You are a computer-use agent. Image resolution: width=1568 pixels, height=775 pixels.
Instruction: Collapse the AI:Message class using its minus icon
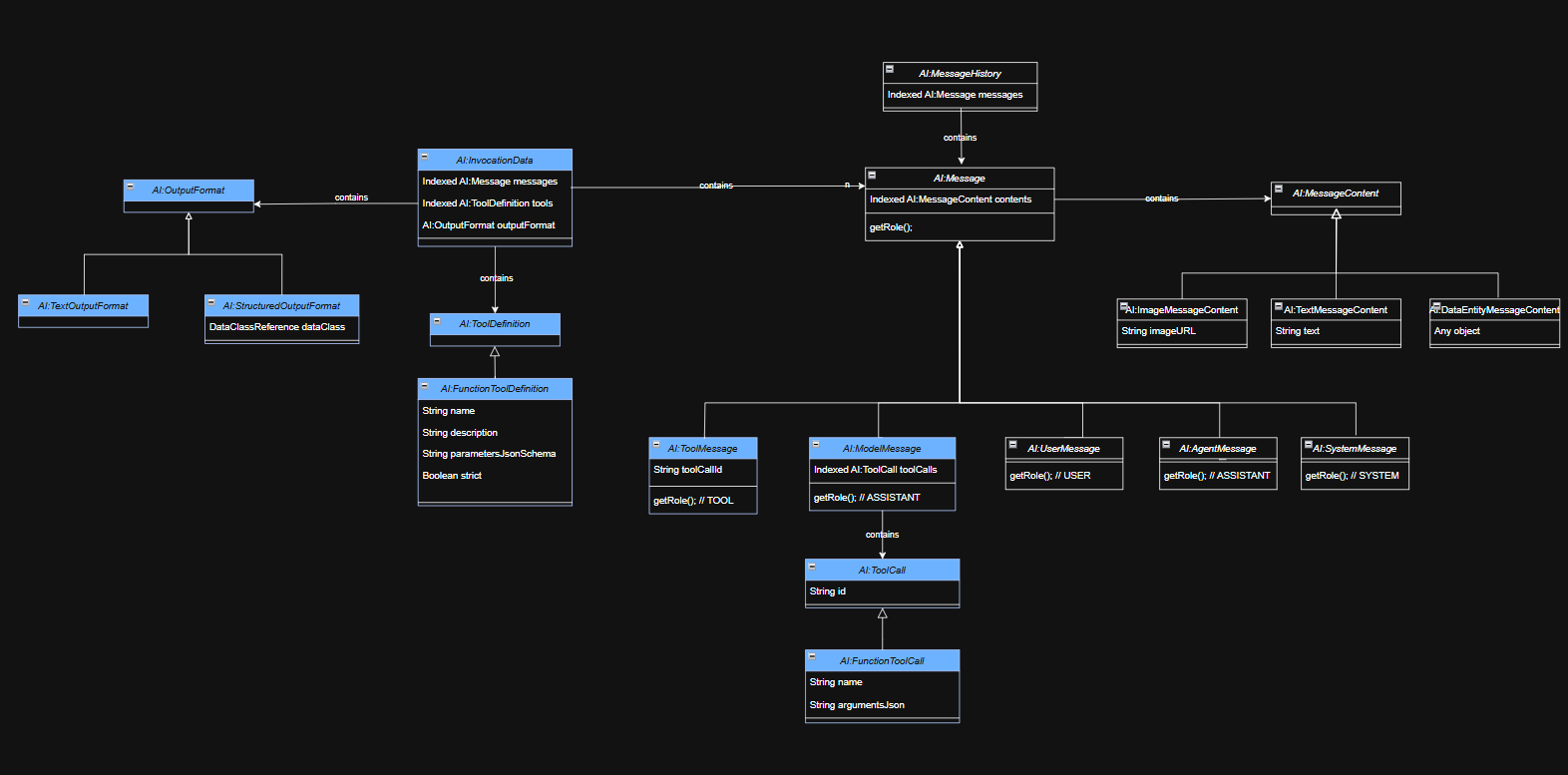(872, 175)
